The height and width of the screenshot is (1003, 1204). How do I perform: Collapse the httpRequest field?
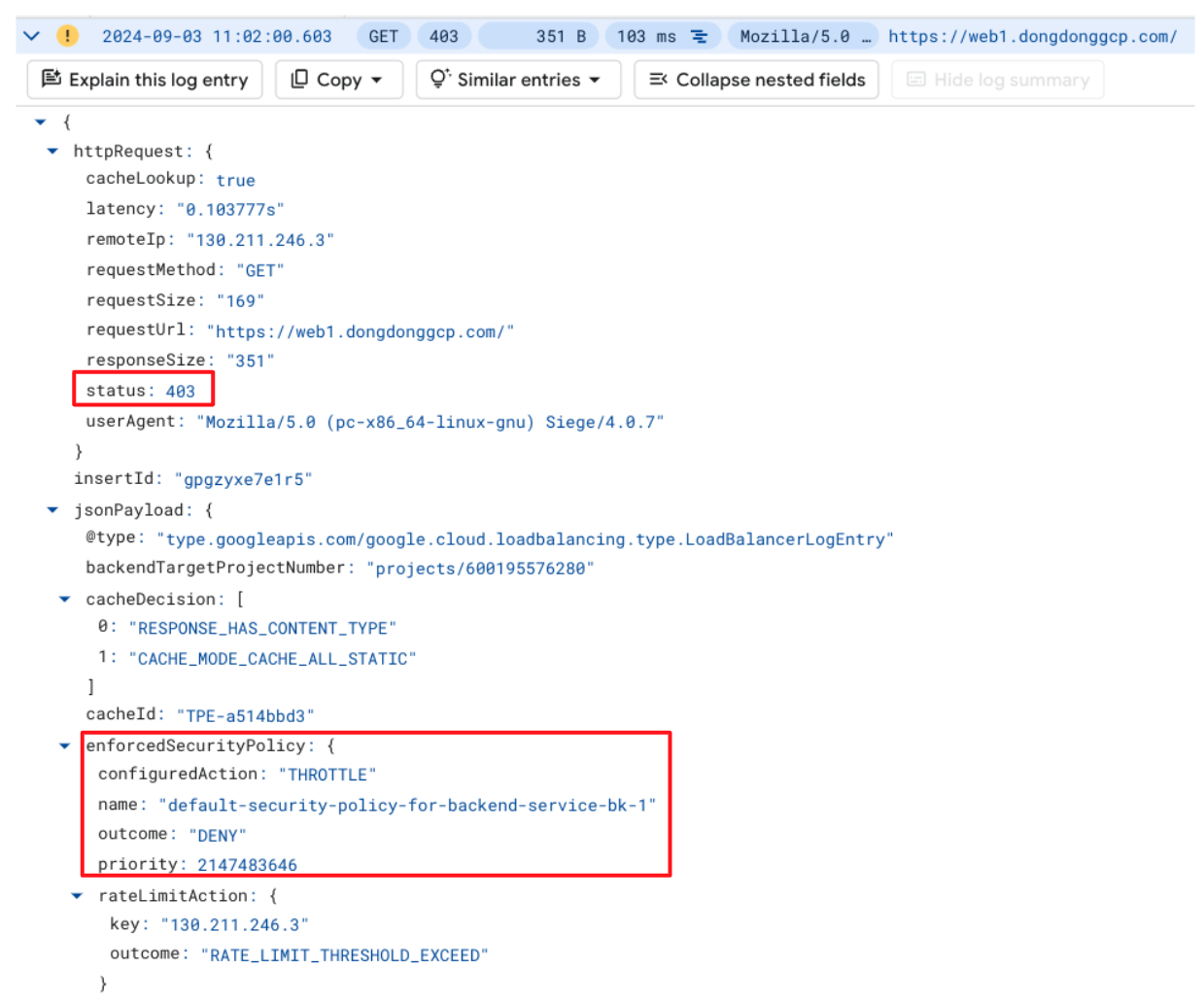tap(52, 151)
